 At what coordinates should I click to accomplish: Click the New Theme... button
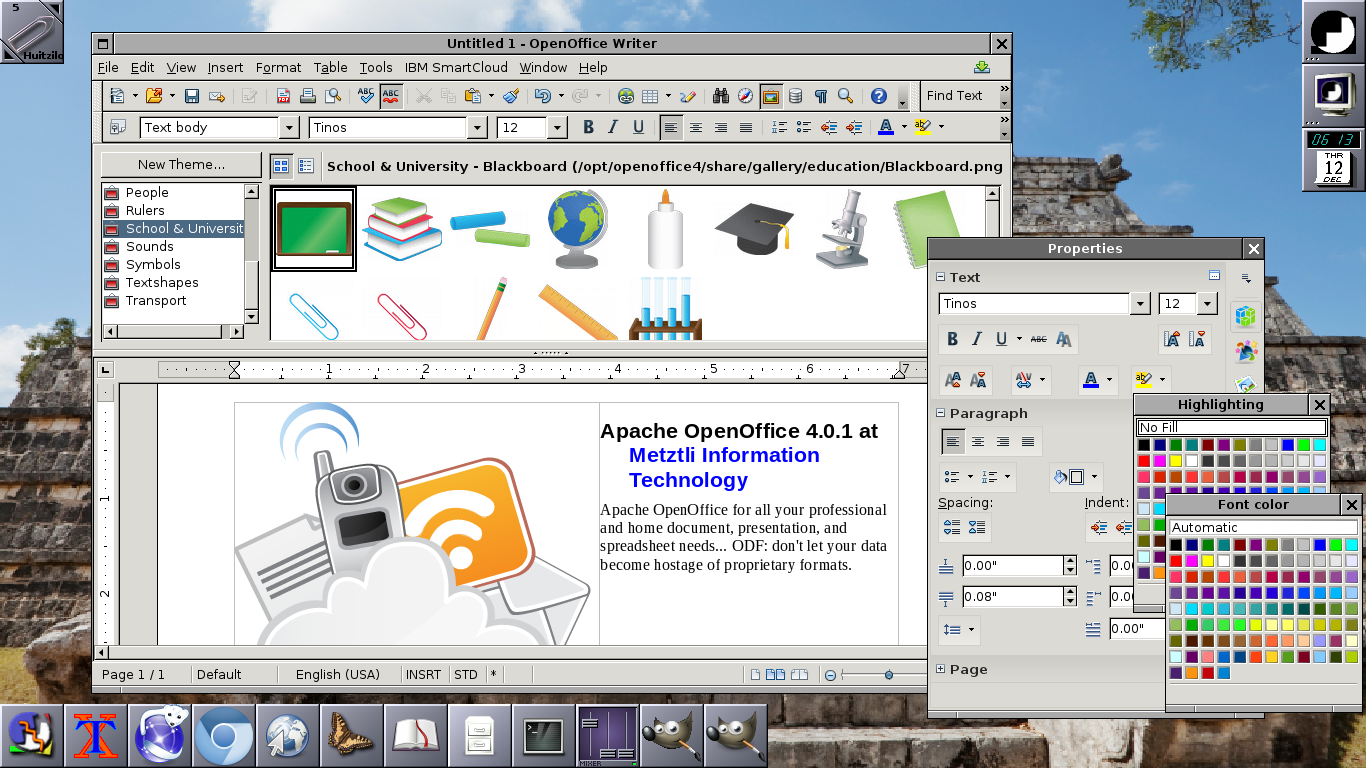[x=181, y=164]
